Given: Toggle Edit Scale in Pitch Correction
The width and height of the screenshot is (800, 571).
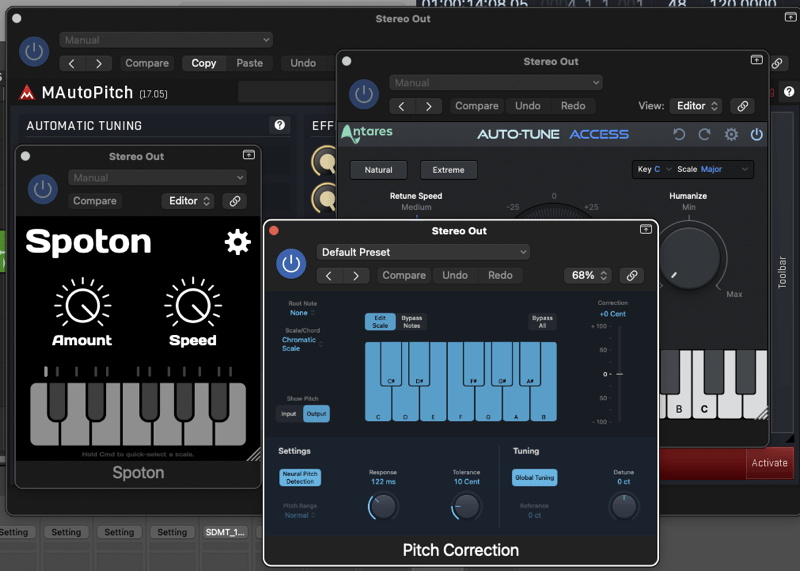Looking at the screenshot, I should point(380,321).
